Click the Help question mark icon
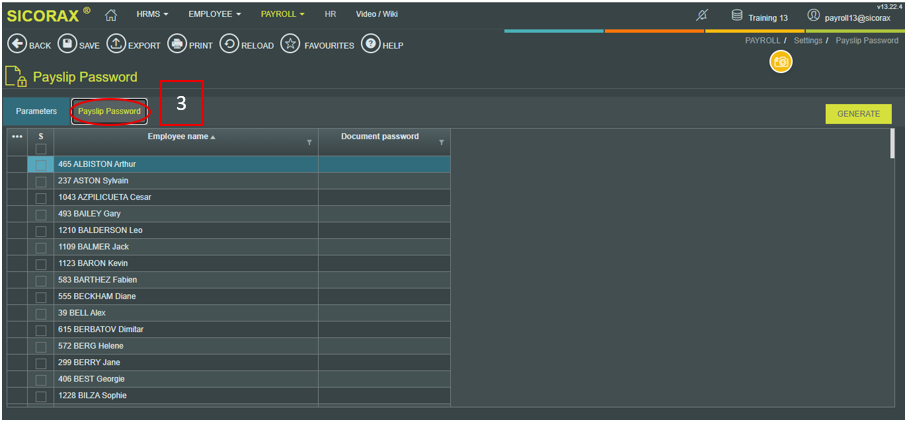The width and height of the screenshot is (907, 423). [370, 45]
